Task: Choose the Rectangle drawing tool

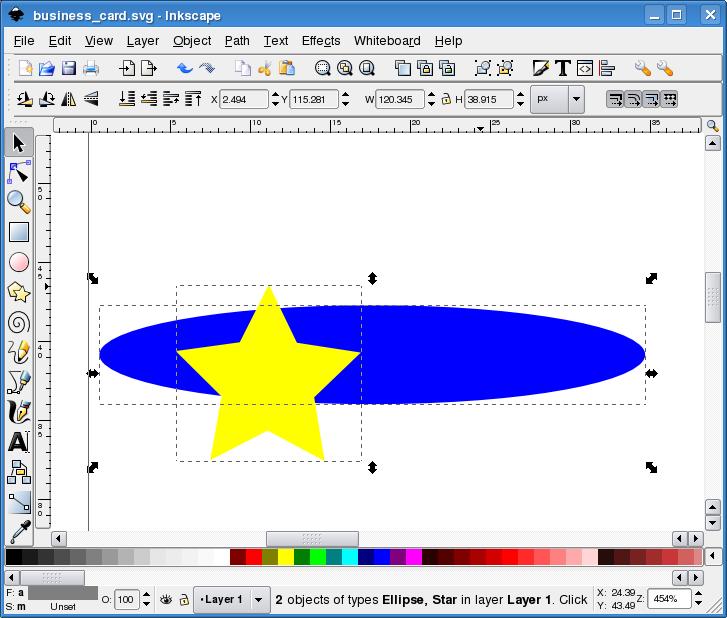Action: tap(18, 232)
